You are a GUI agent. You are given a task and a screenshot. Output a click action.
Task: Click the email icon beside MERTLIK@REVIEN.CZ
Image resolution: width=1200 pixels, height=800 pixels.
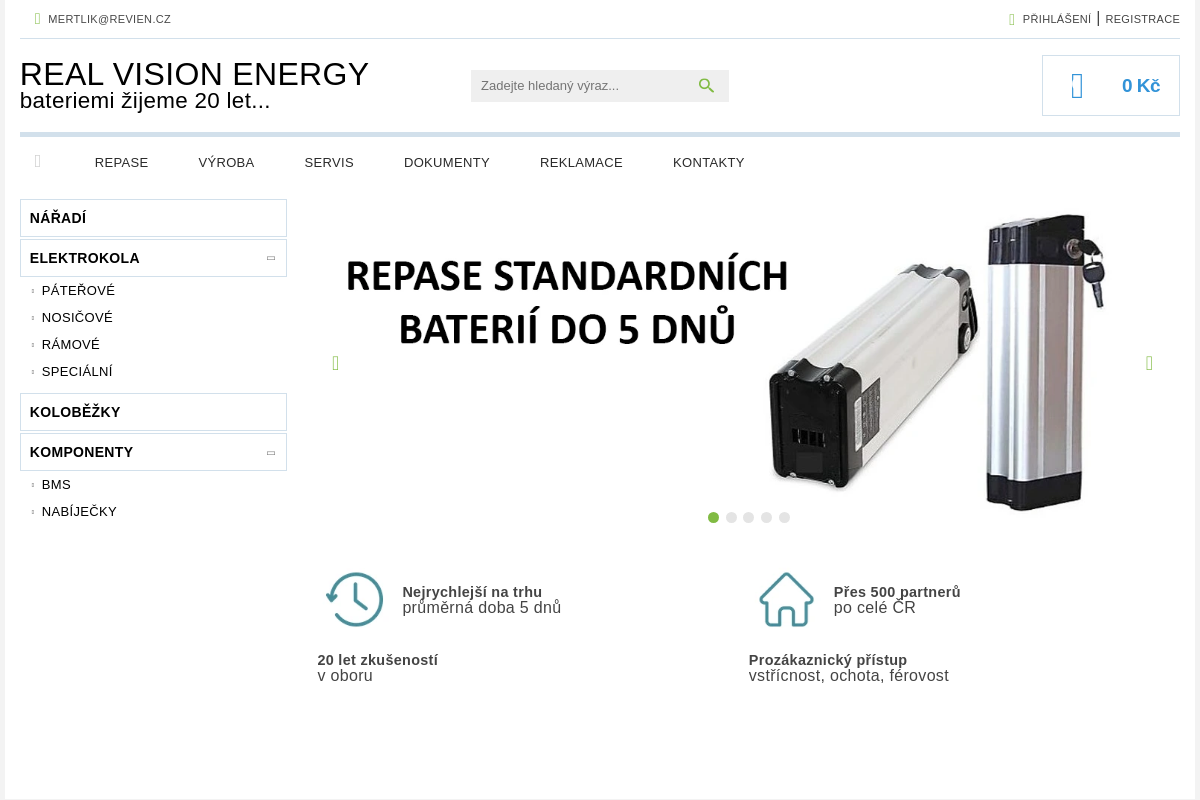pyautogui.click(x=38, y=19)
